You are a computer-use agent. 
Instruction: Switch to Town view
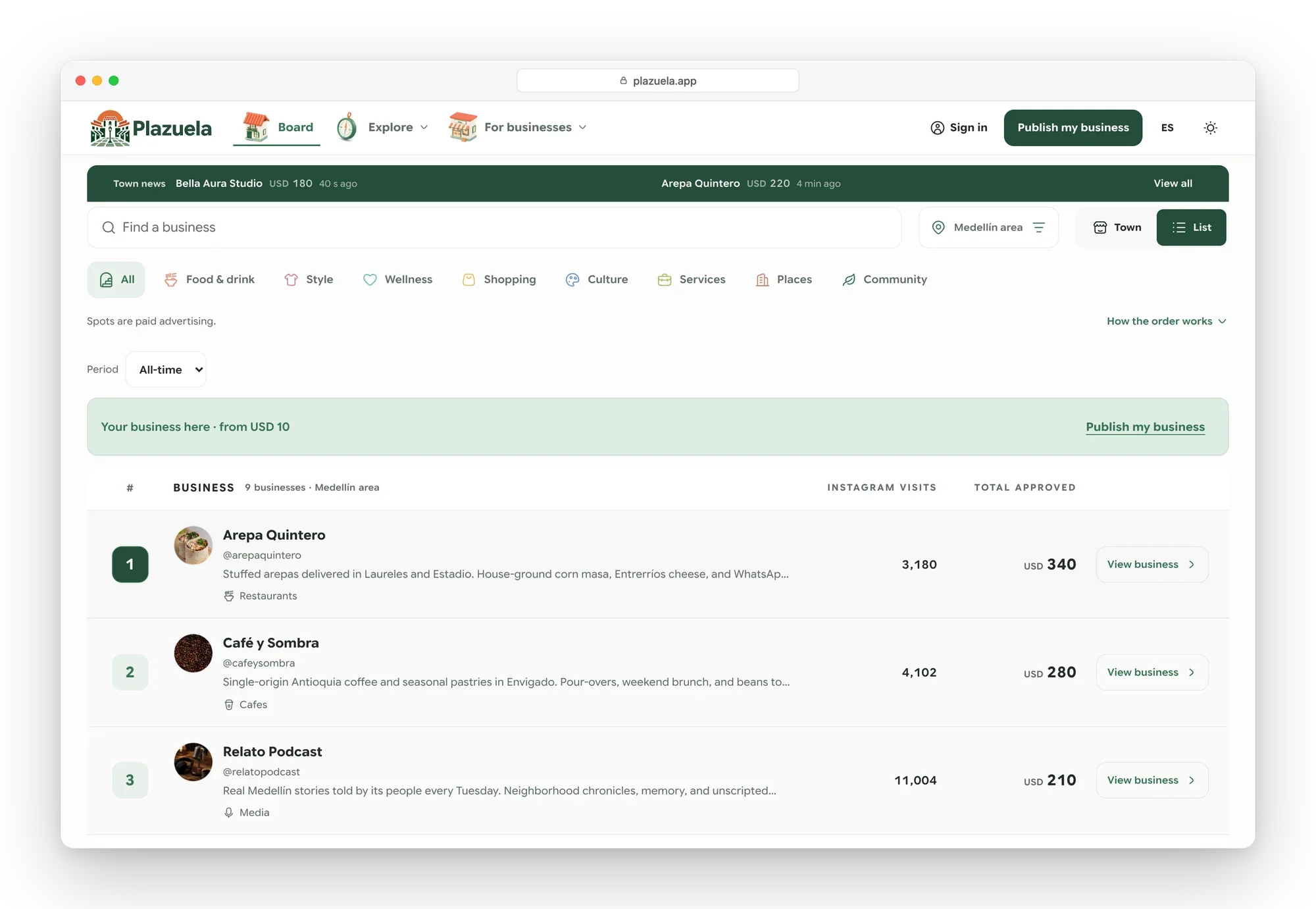[1117, 228]
